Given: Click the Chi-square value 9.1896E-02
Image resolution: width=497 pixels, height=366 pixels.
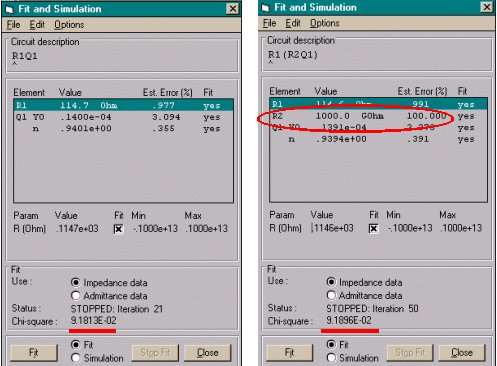Looking at the screenshot, I should tap(349, 320).
